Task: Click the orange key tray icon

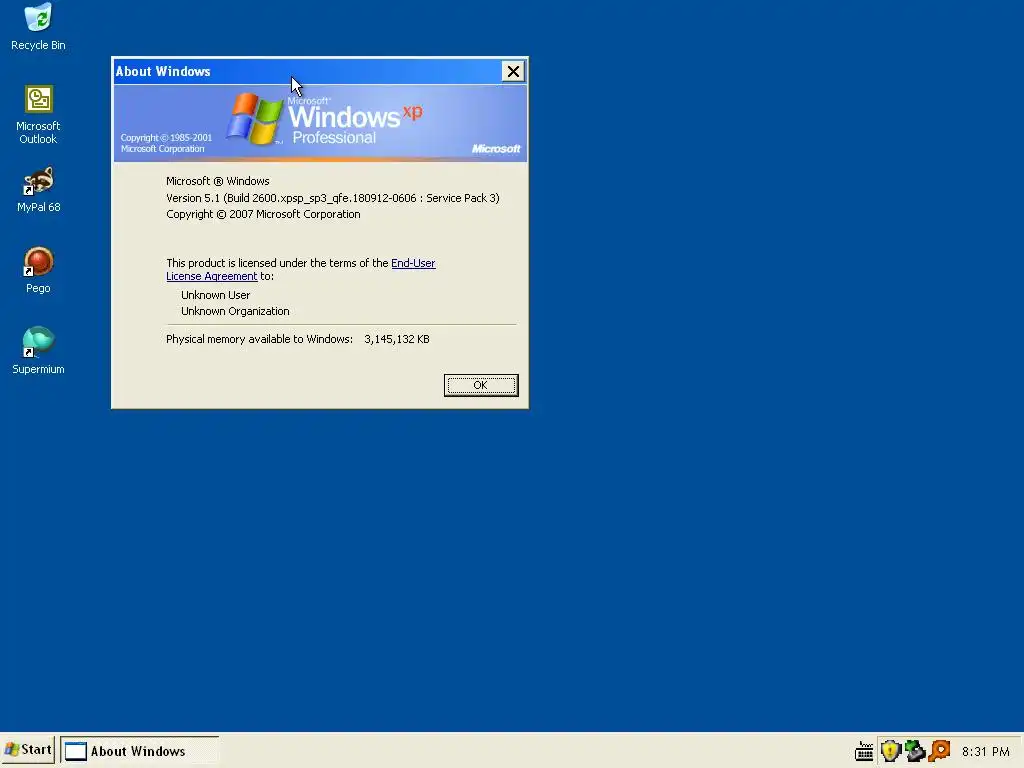Action: click(939, 751)
